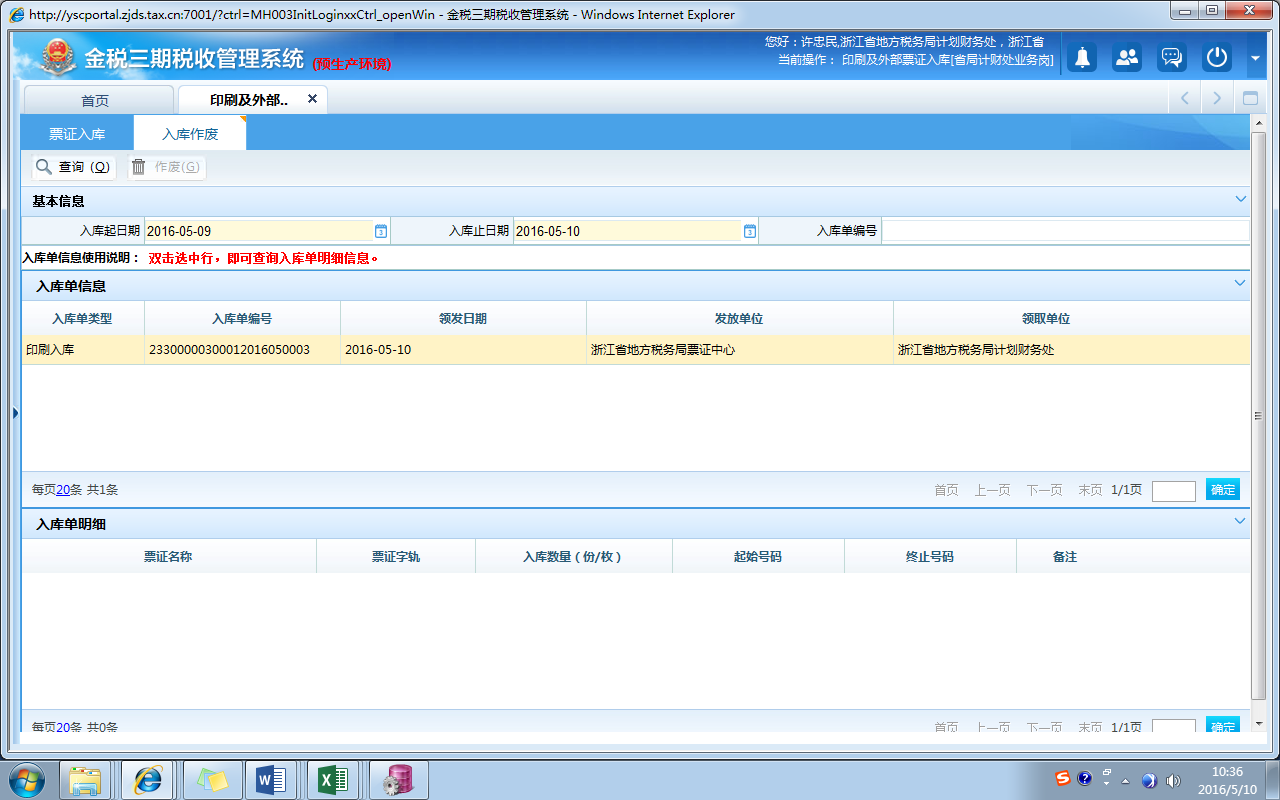Open the Sticky Notes taskbar icon
Image resolution: width=1280 pixels, height=800 pixels.
[211, 780]
